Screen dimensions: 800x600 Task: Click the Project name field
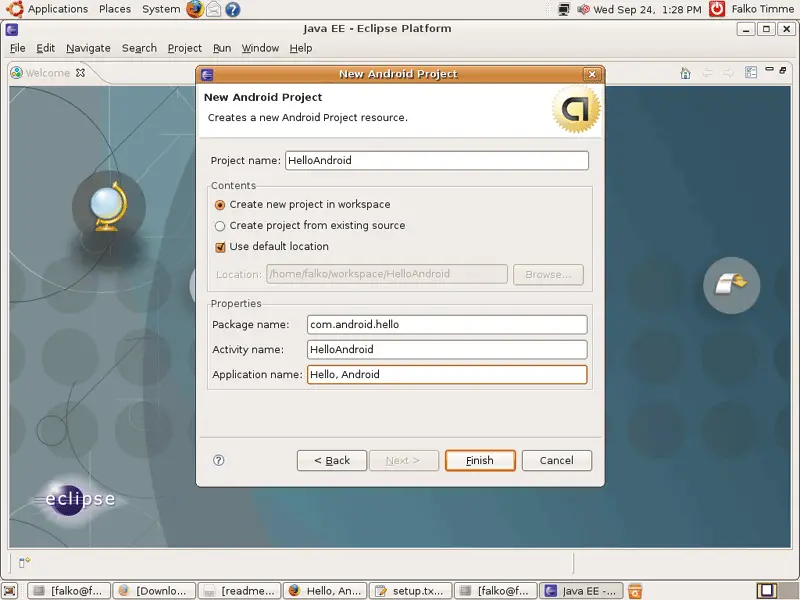click(437, 160)
